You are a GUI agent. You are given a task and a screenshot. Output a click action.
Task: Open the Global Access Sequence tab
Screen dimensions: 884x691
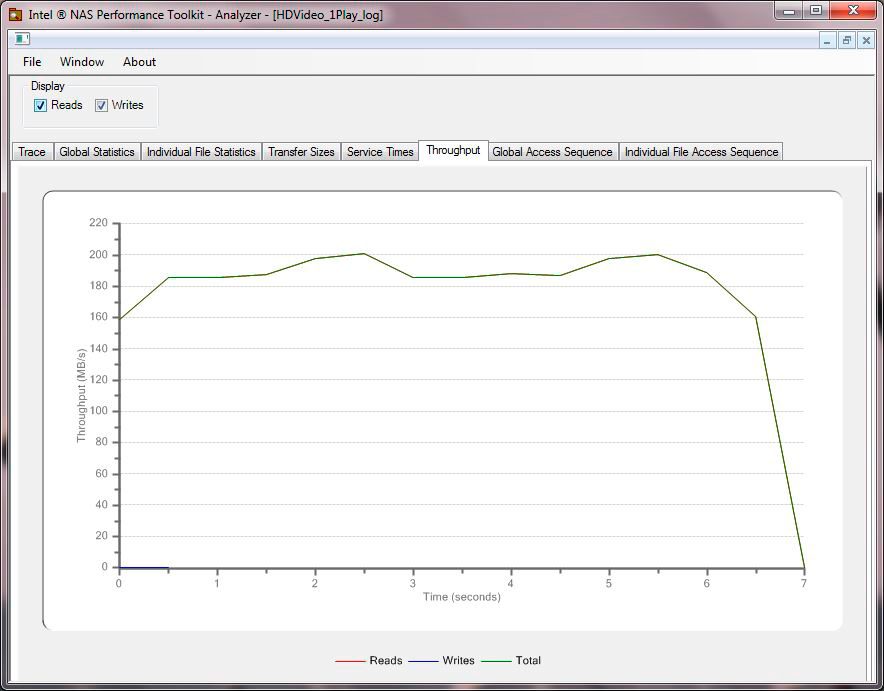pos(552,152)
